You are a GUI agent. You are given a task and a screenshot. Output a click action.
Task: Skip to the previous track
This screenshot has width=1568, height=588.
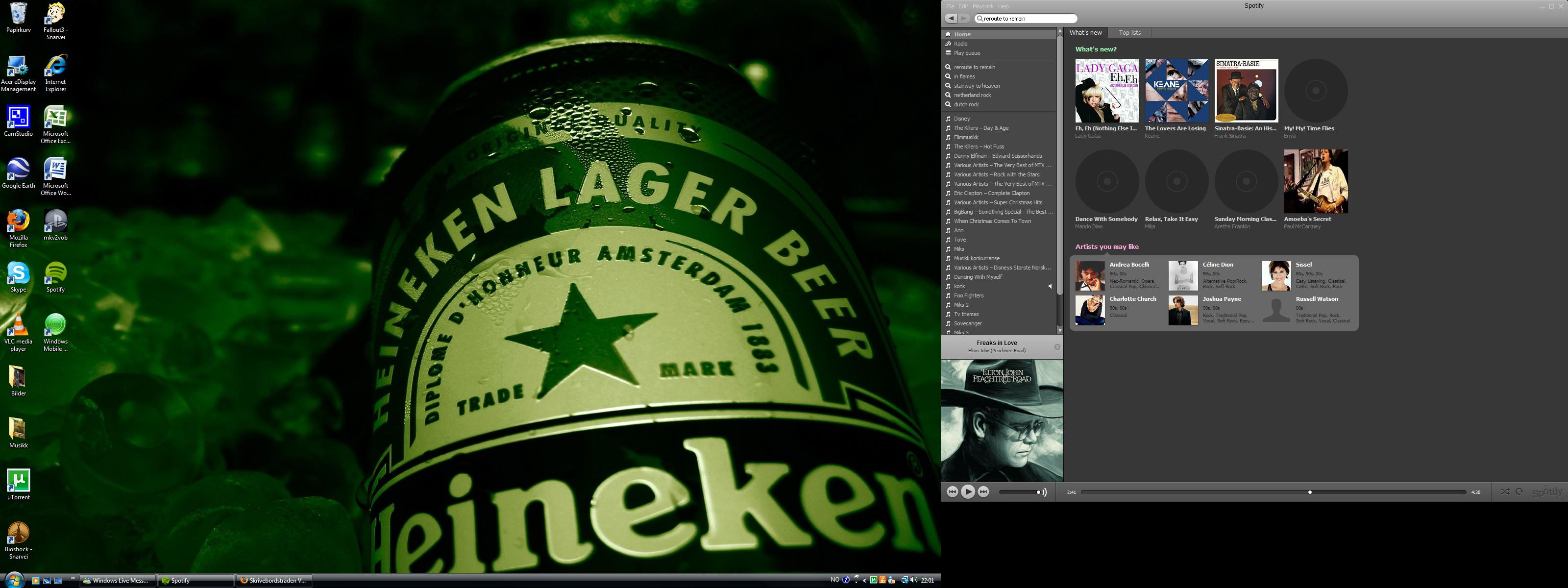[953, 492]
